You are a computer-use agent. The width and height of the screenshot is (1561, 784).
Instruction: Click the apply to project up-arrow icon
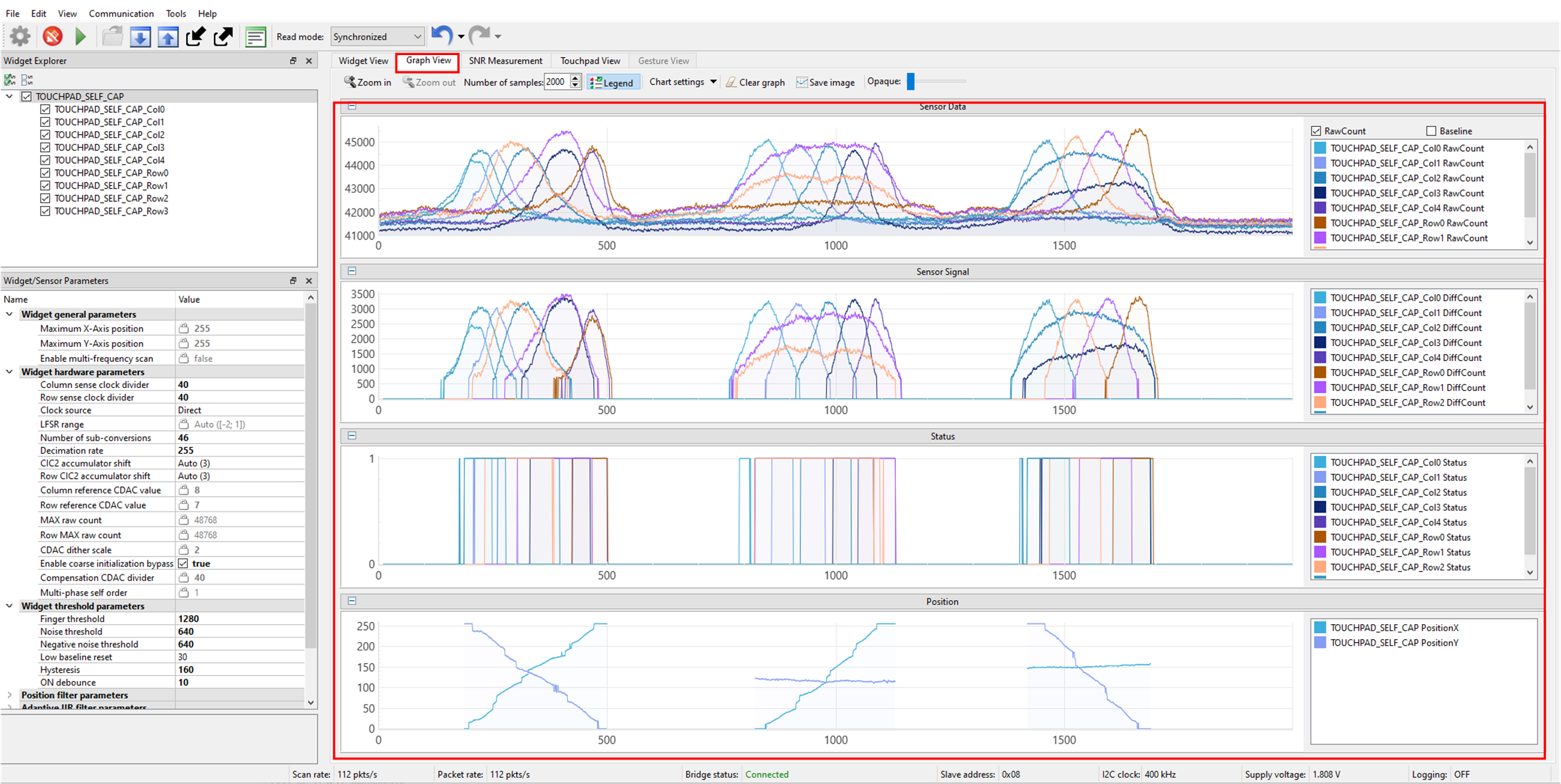pos(168,37)
